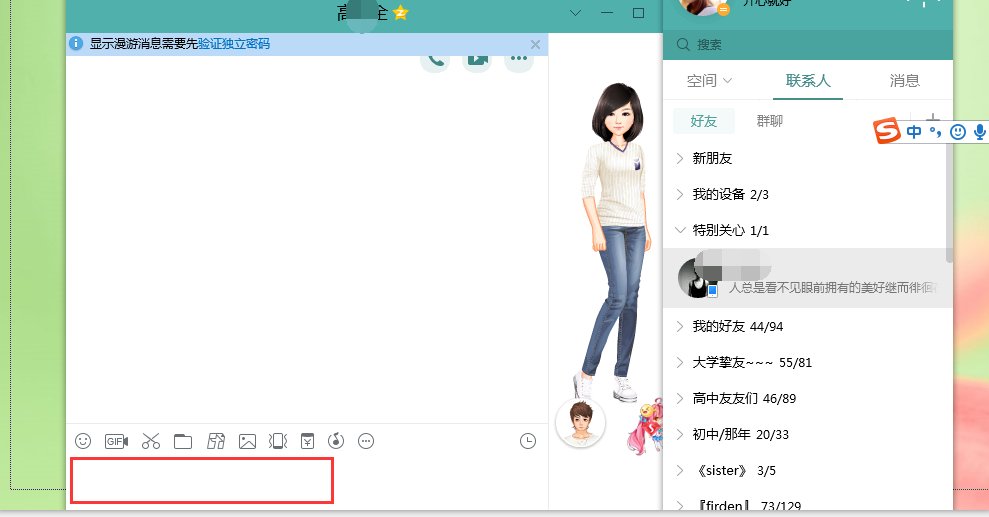Click the Sogou input method logo
The image size is (989, 517).
tap(887, 131)
